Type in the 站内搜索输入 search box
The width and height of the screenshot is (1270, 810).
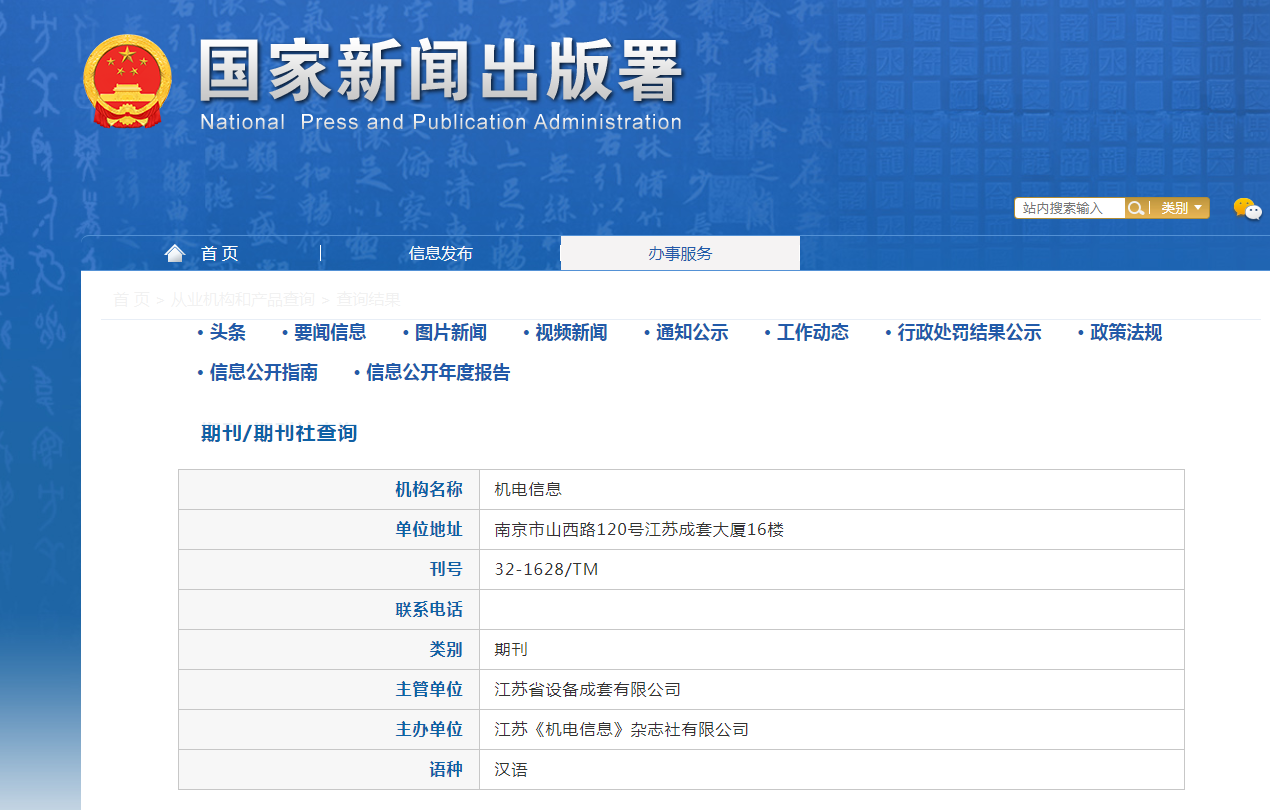point(1068,208)
